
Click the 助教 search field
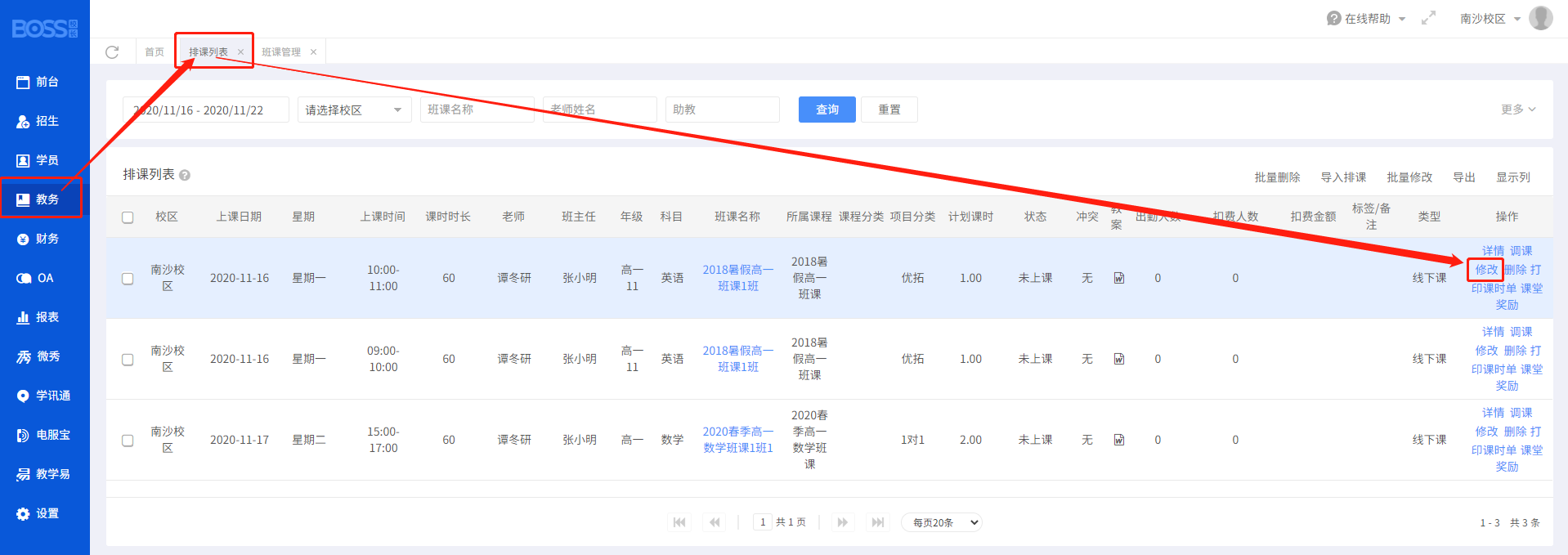[x=723, y=110]
